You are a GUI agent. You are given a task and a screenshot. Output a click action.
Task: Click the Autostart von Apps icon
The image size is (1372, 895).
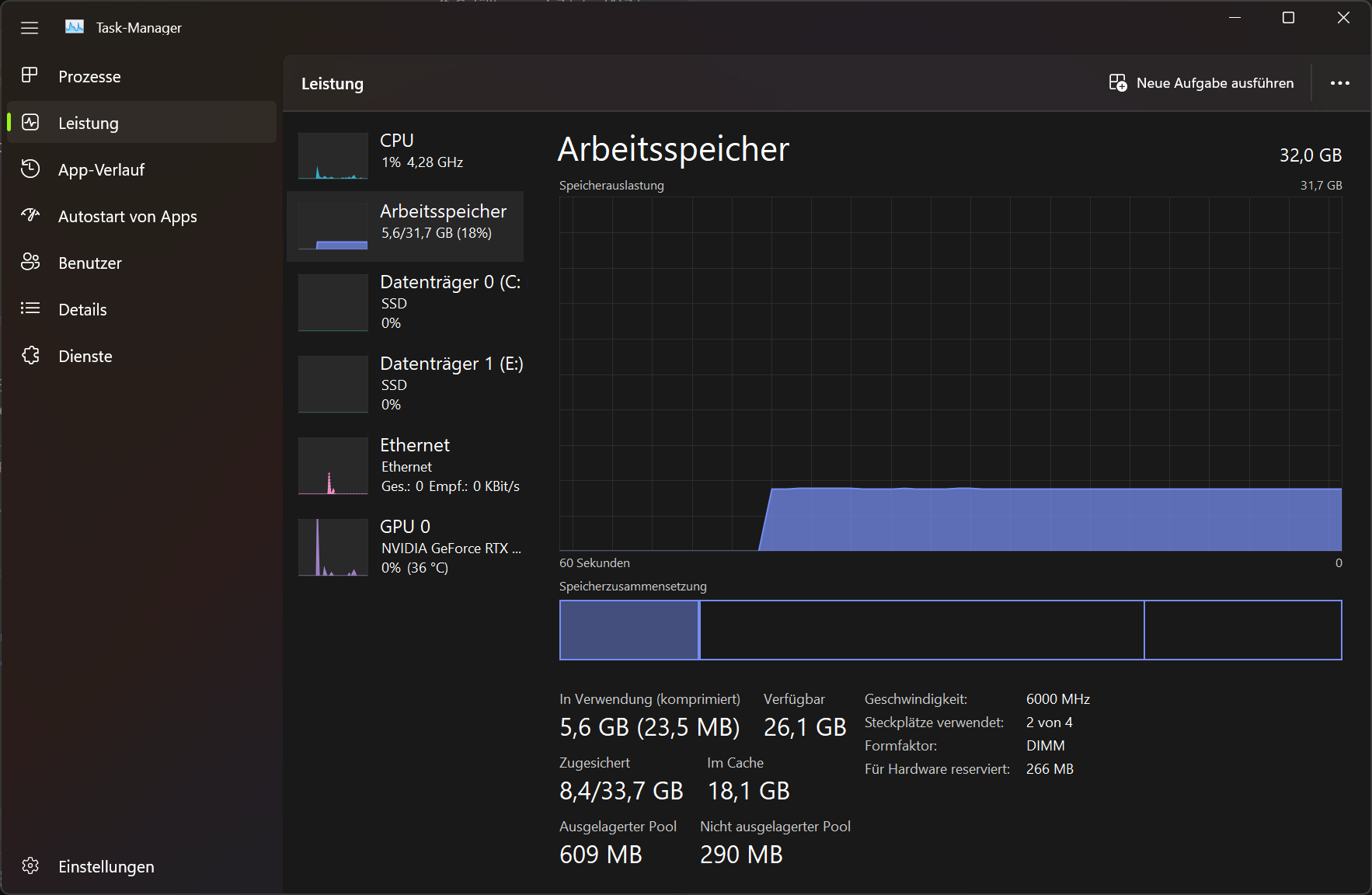(x=30, y=215)
